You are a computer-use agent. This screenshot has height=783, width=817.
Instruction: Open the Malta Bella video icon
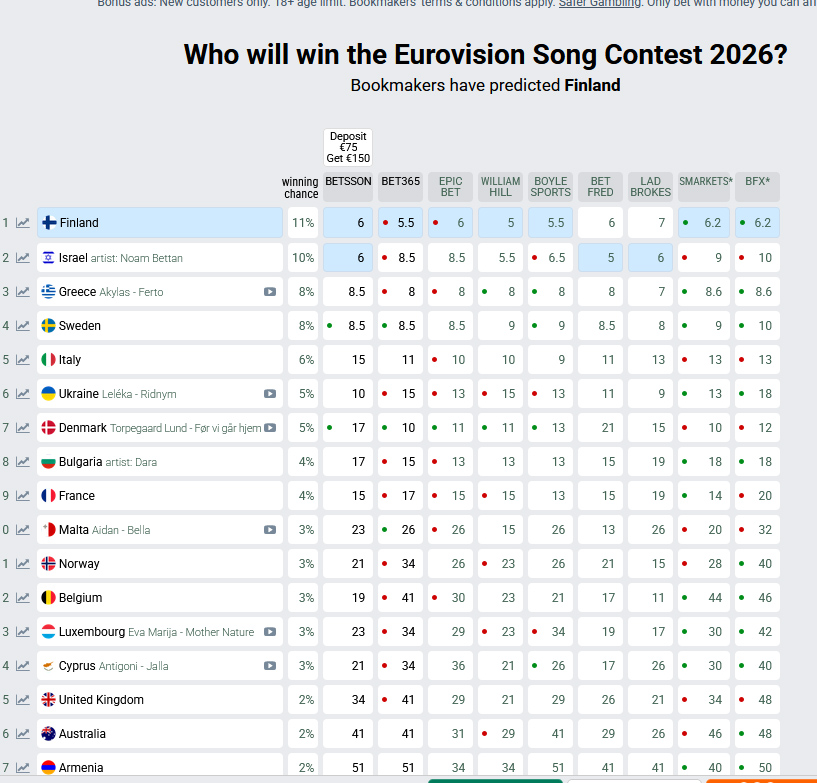coord(270,530)
